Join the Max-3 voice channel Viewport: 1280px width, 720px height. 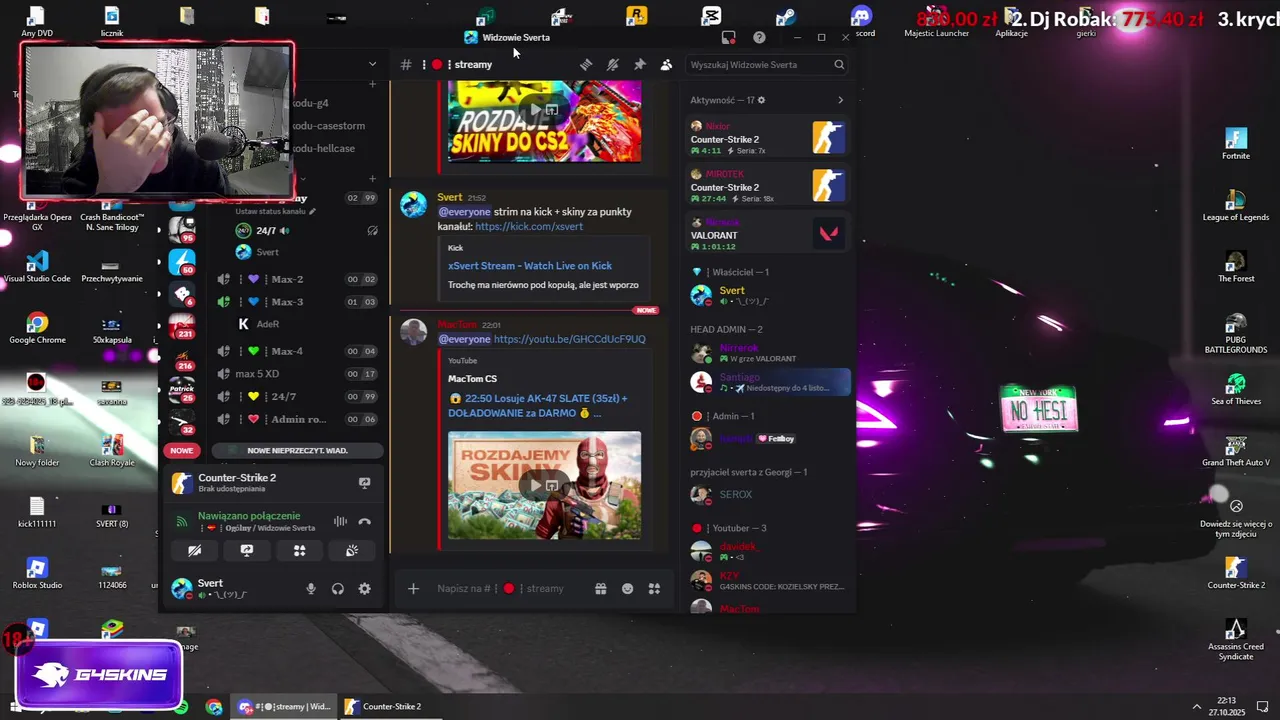(298, 302)
